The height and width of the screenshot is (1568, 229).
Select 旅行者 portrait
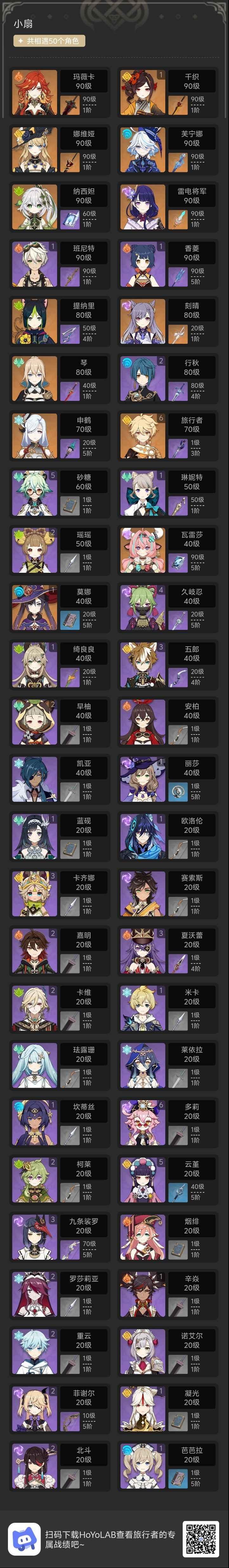click(x=142, y=436)
